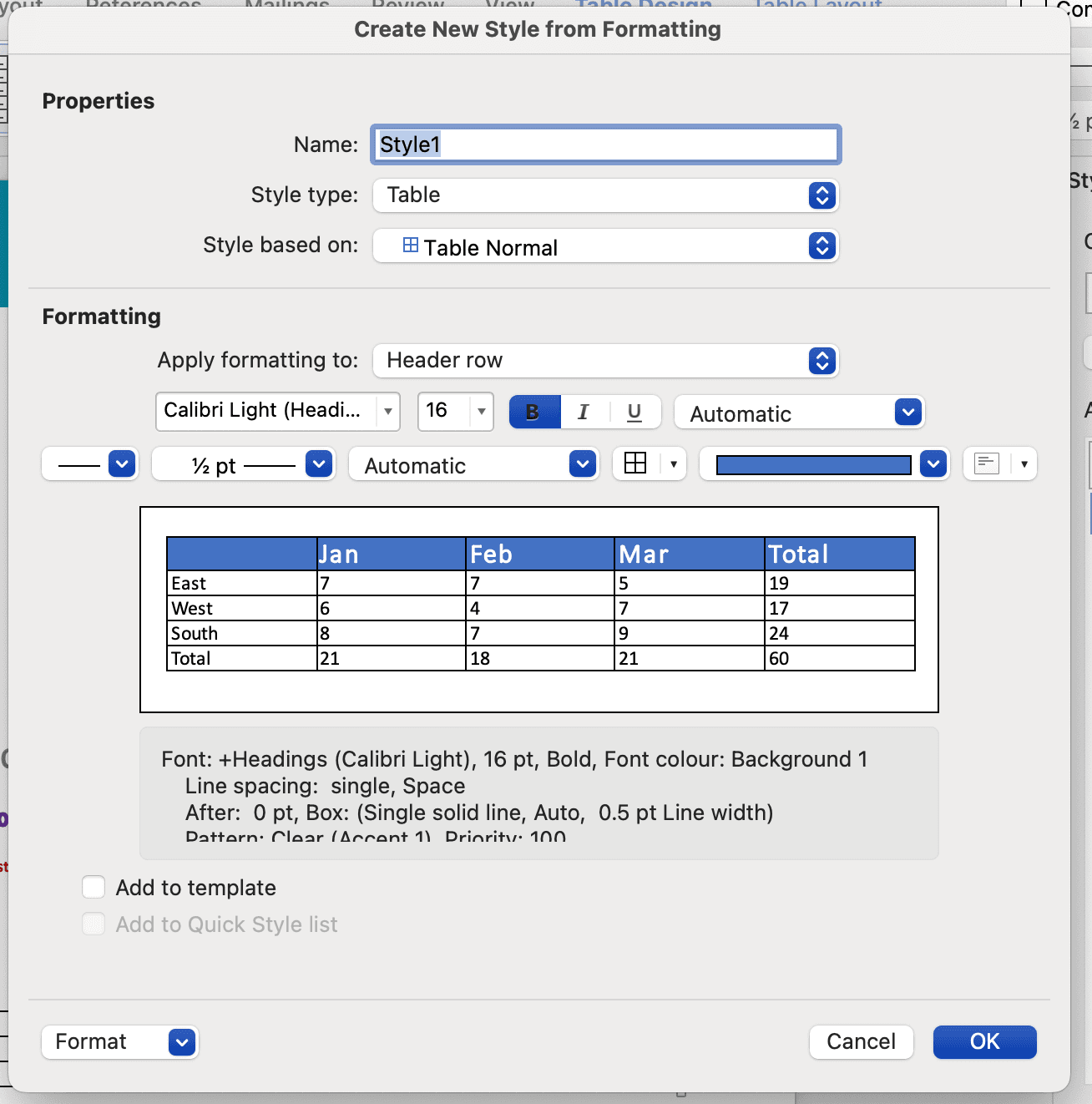Image resolution: width=1092 pixels, height=1104 pixels.
Task: Click the cell alignment icon
Action: 987,463
